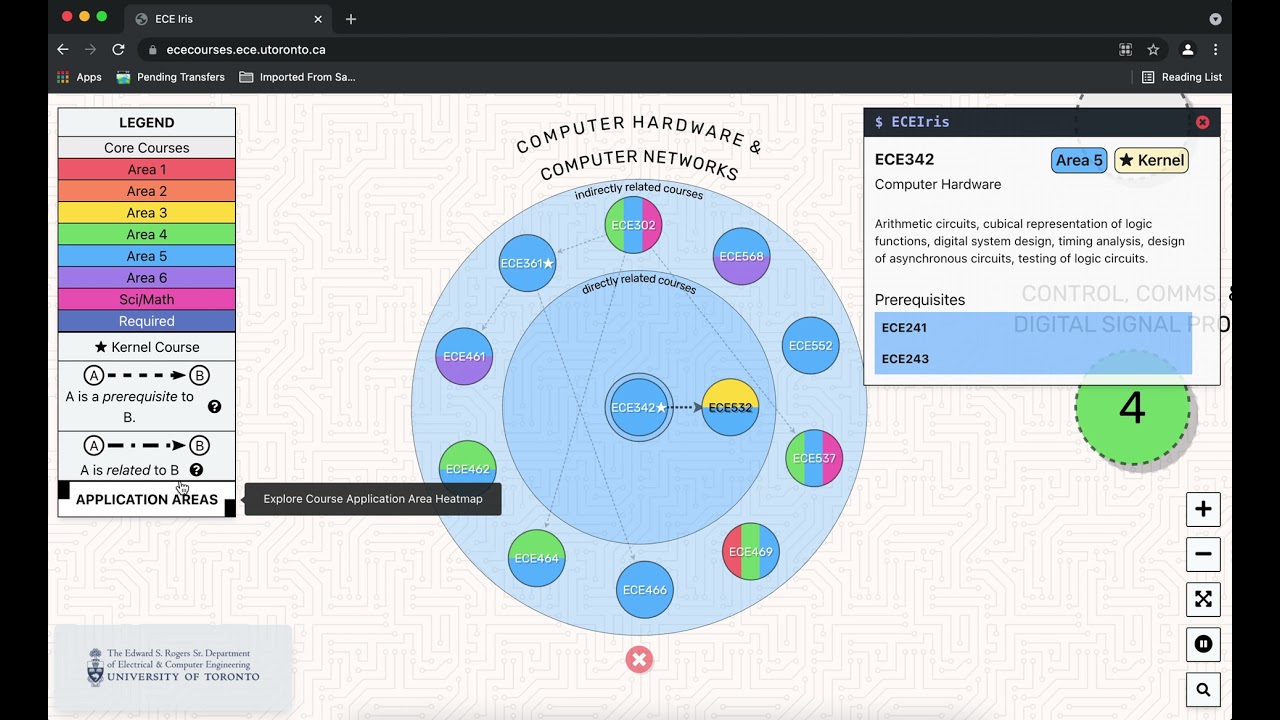Click the Area 2 legend swatch

[x=147, y=191]
